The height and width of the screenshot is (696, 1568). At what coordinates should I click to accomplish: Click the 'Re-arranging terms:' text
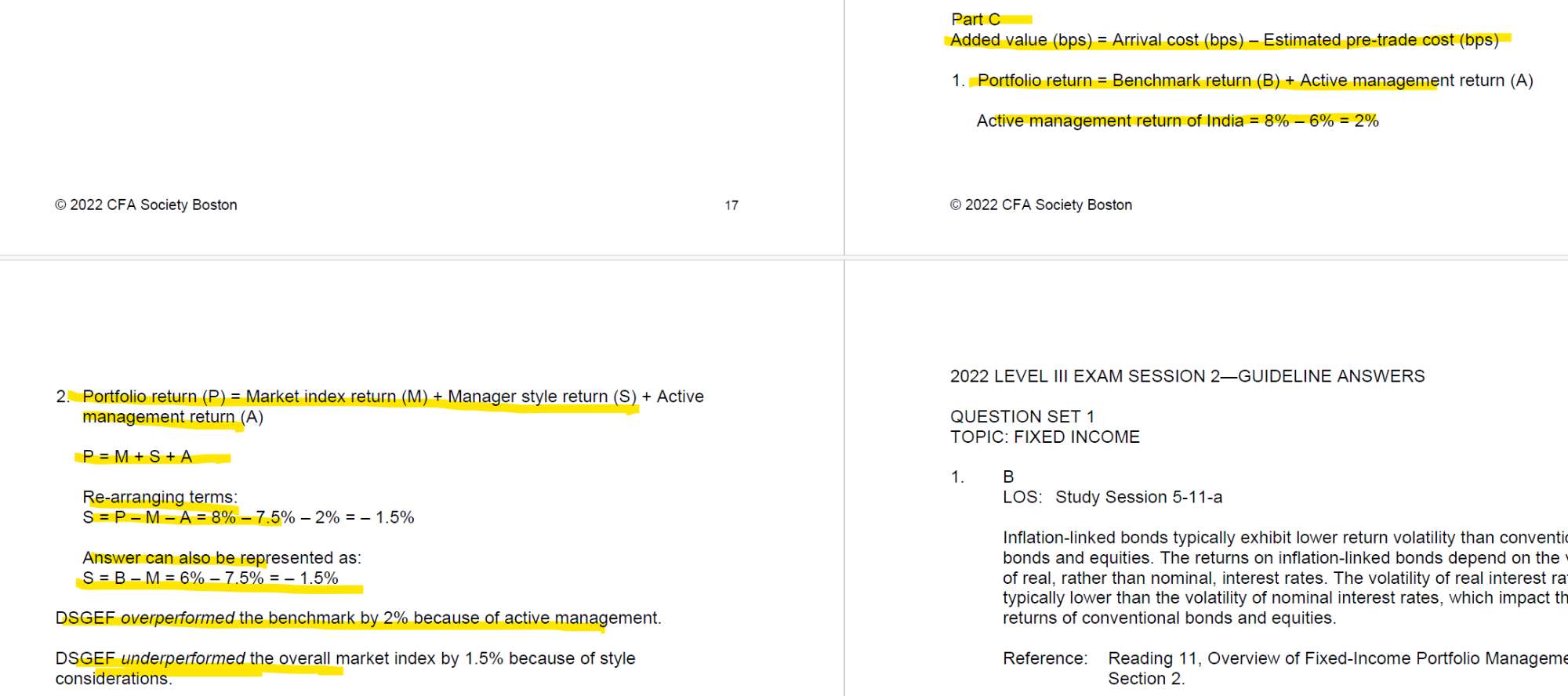pyautogui.click(x=160, y=497)
